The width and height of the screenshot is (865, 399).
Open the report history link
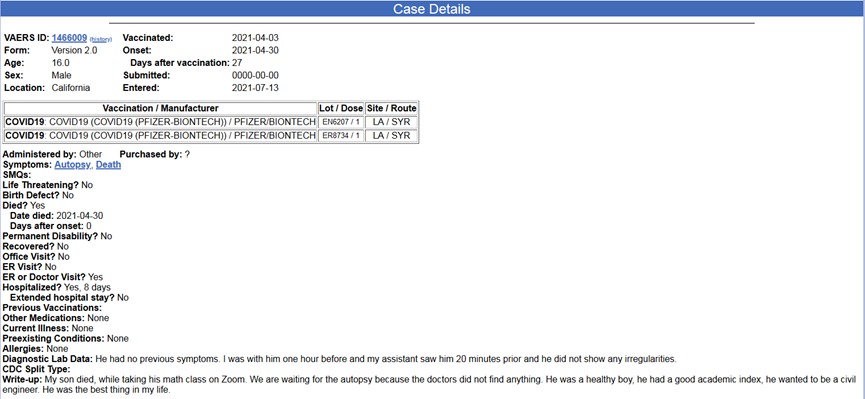click(x=101, y=39)
